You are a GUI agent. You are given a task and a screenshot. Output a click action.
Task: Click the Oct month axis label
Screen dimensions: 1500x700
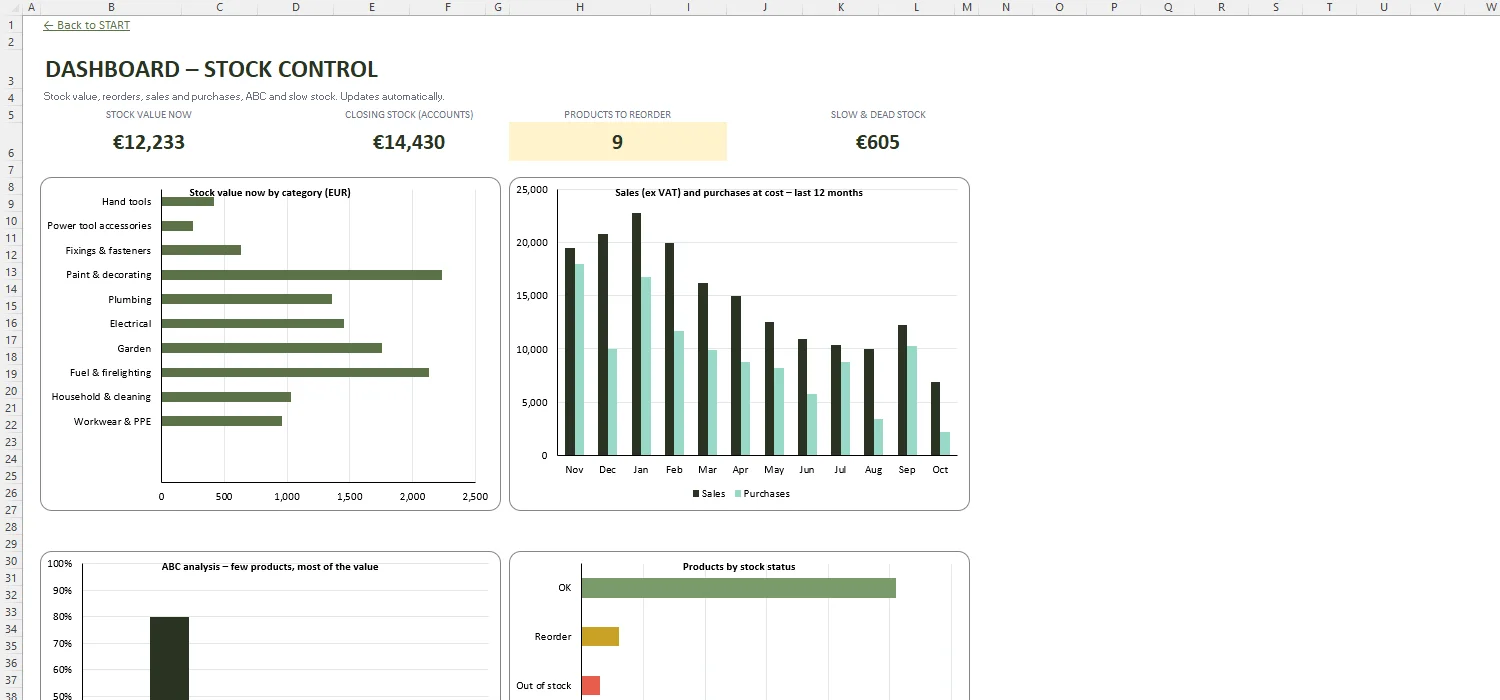tap(940, 470)
